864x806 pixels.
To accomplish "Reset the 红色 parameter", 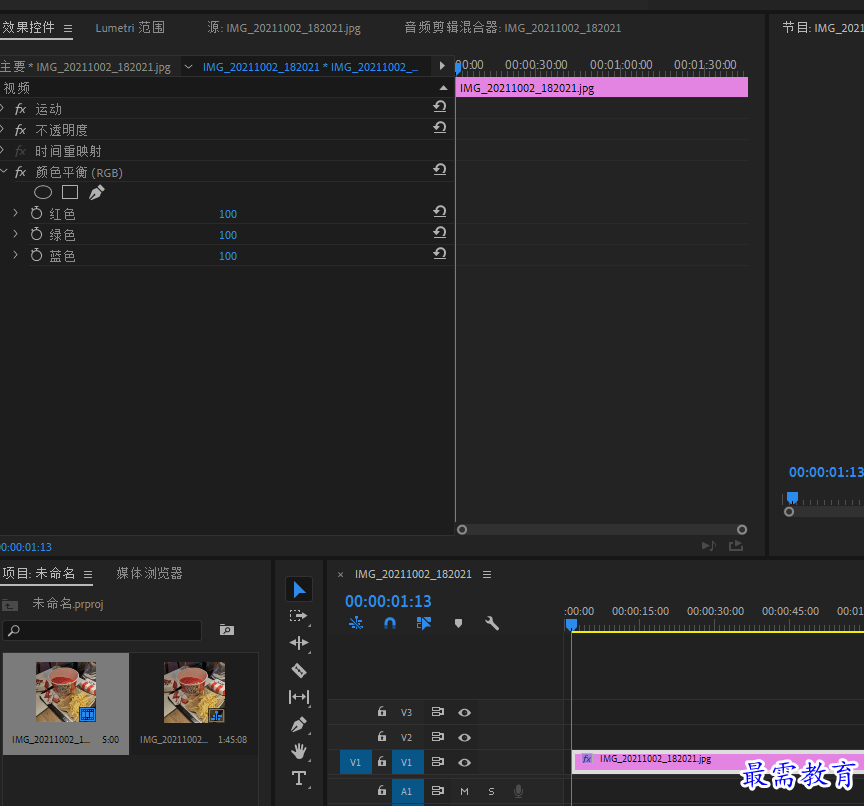I will pyautogui.click(x=440, y=211).
